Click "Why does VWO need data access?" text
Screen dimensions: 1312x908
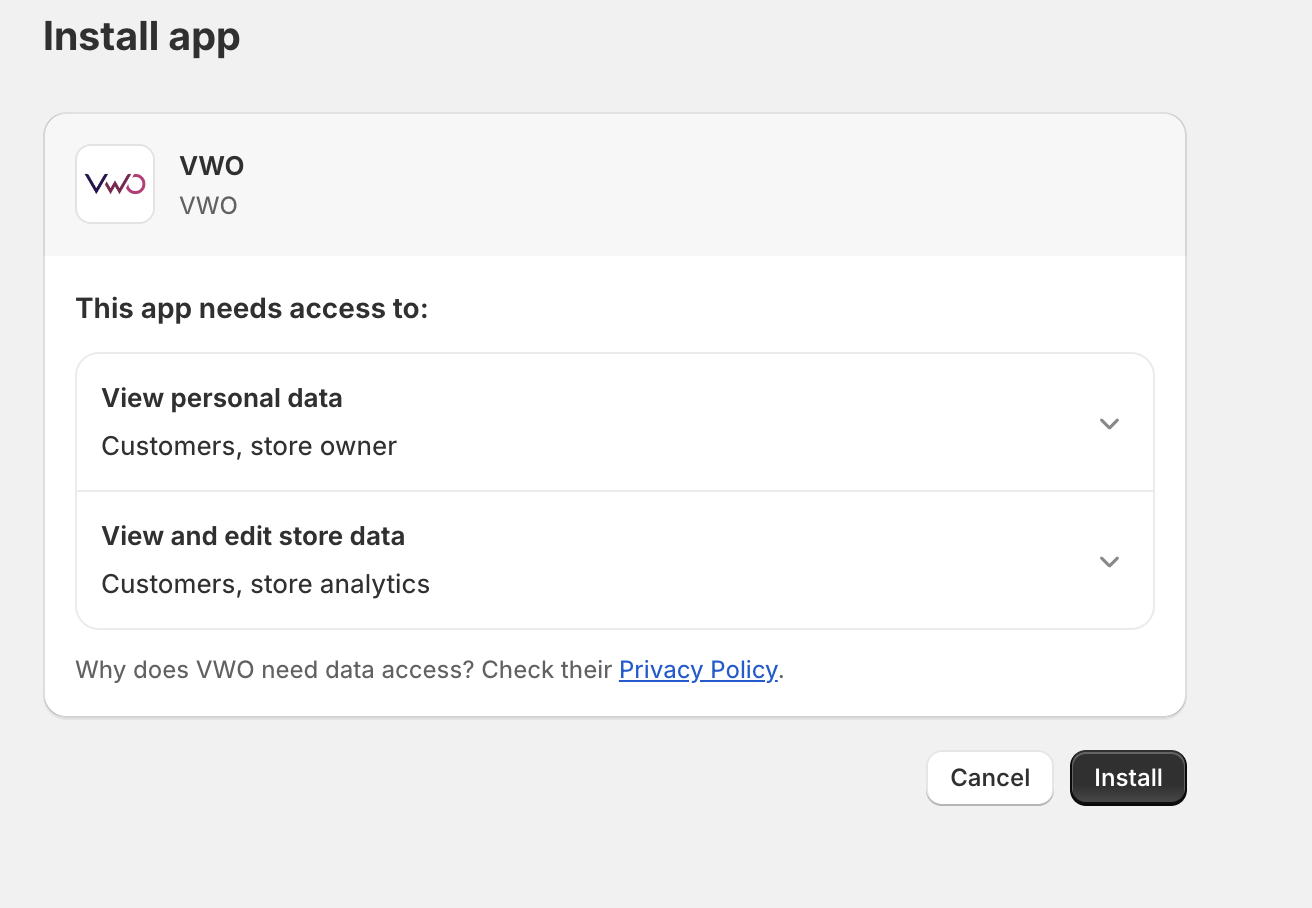[275, 670]
